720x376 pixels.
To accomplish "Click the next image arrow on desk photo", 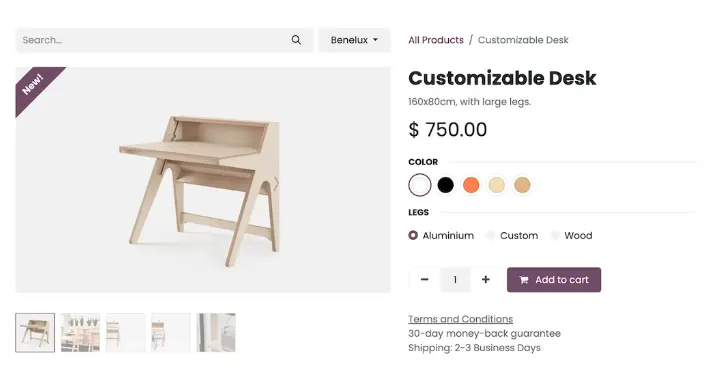I will [276, 184].
